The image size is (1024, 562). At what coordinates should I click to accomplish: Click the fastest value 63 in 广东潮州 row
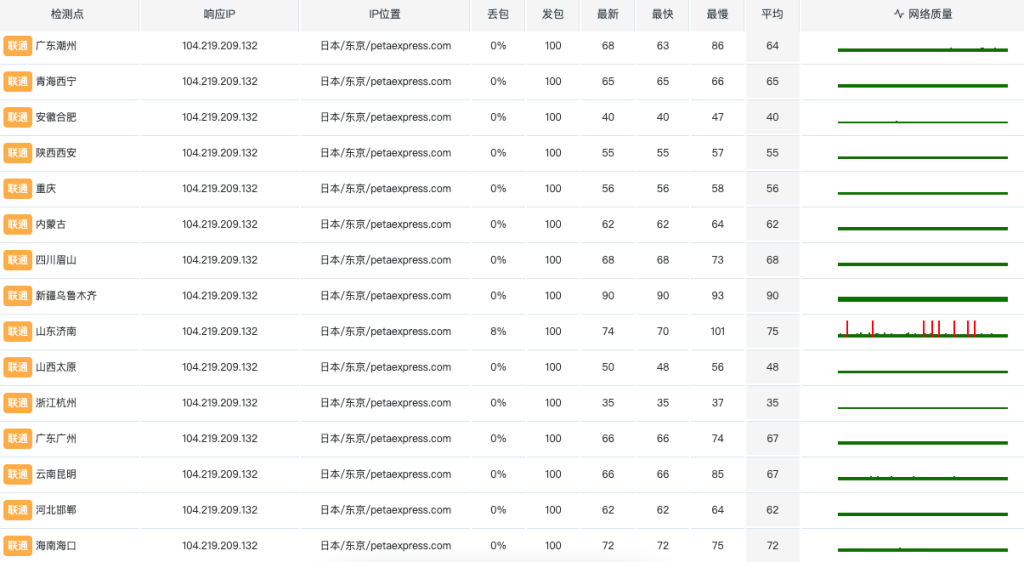[662, 46]
